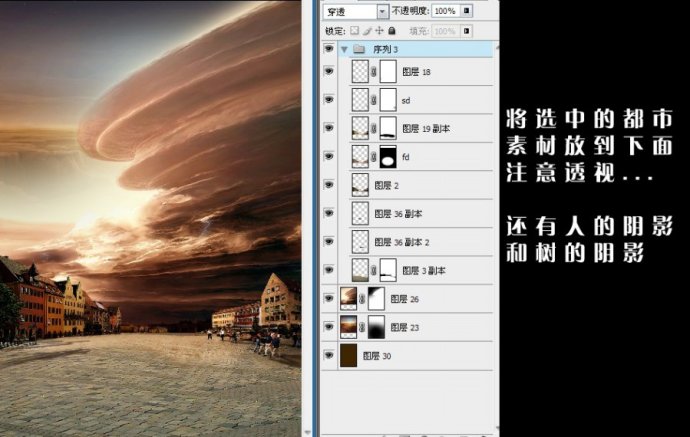Hide 图层 36 副本 layer

pos(329,213)
